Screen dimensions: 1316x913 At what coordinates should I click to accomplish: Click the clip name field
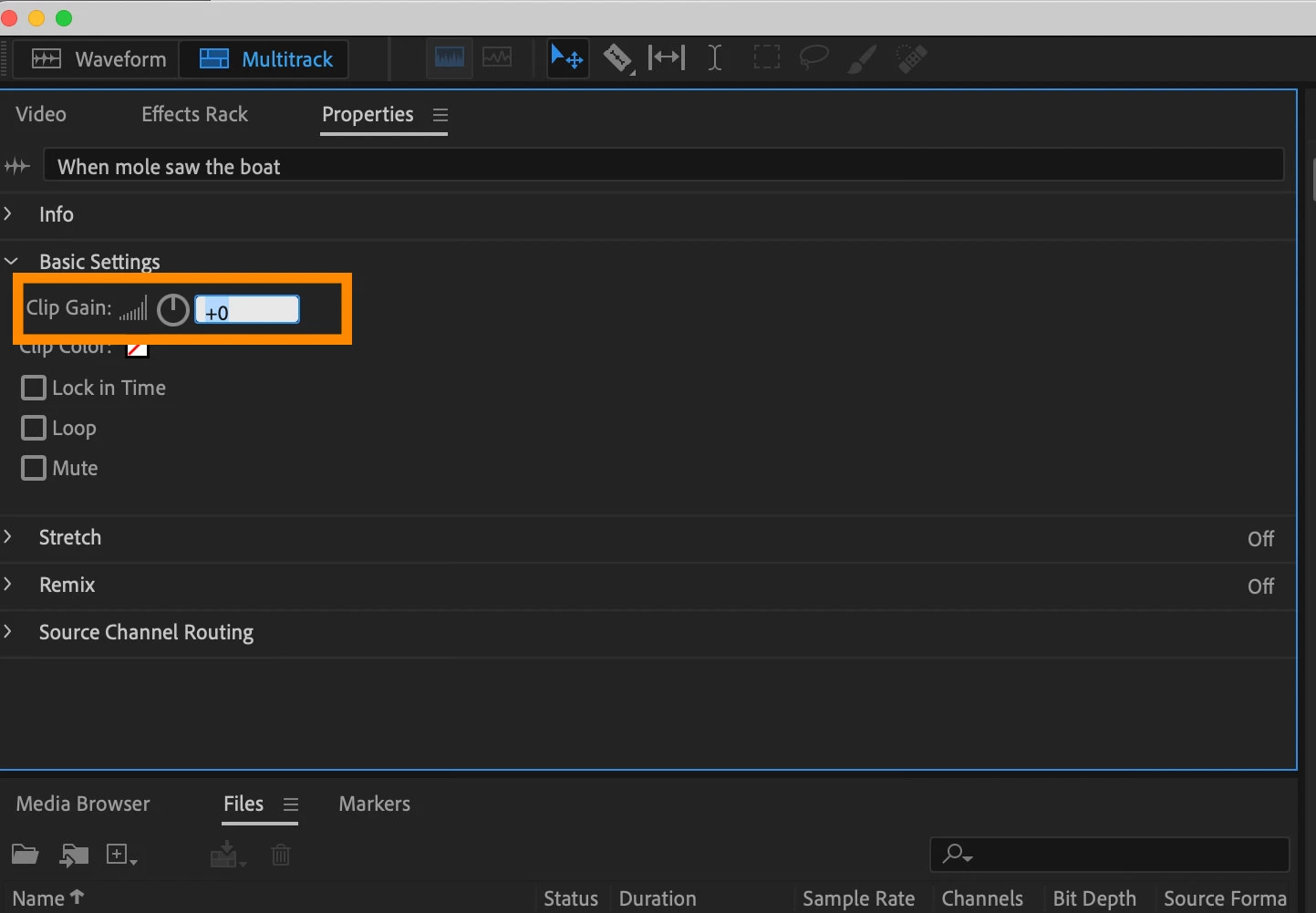click(x=663, y=166)
